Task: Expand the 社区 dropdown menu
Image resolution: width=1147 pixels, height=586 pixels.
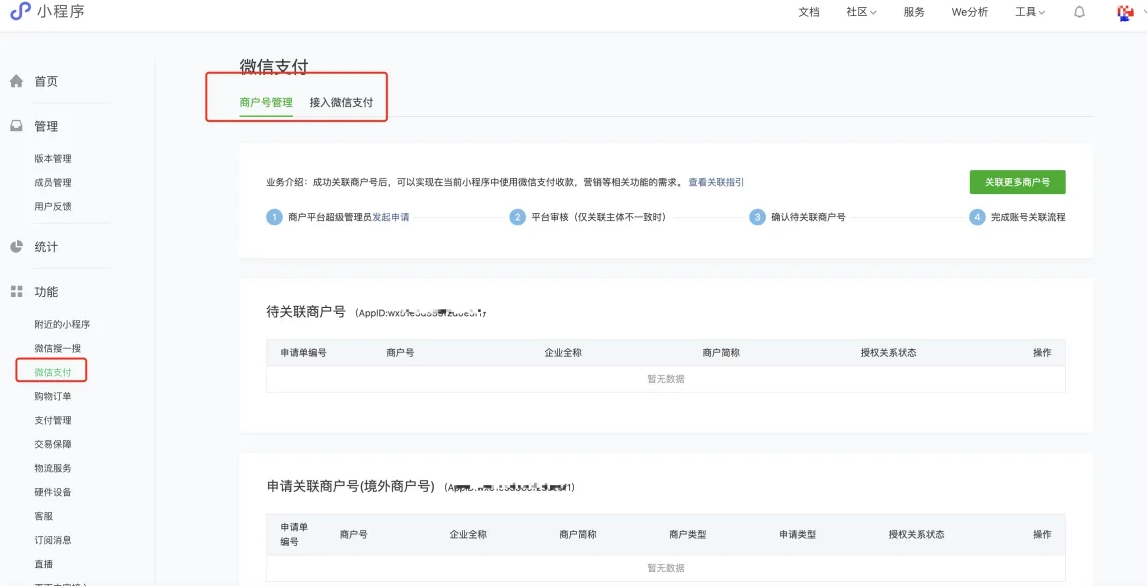Action: pos(861,12)
